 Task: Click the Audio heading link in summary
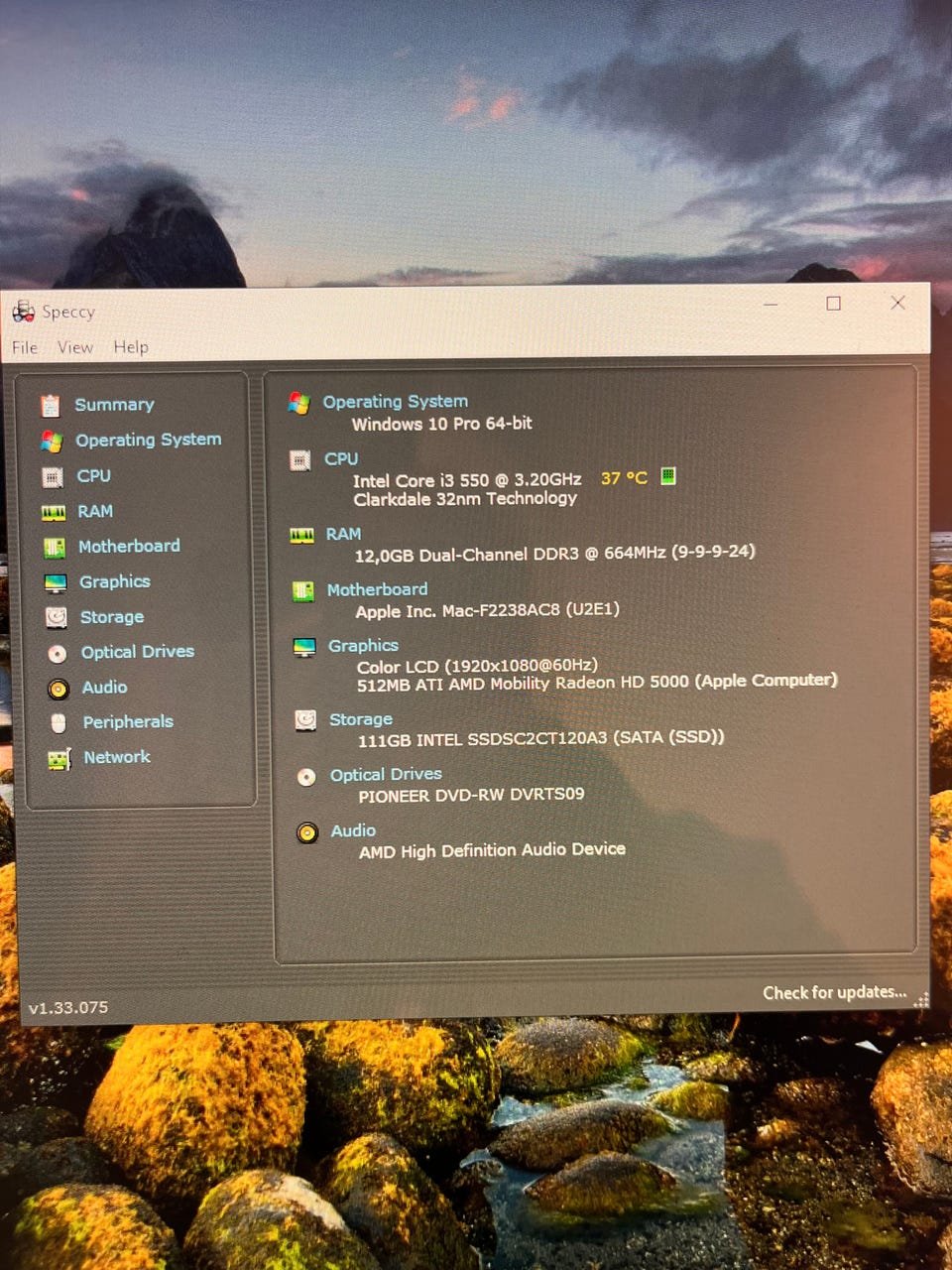pos(353,830)
